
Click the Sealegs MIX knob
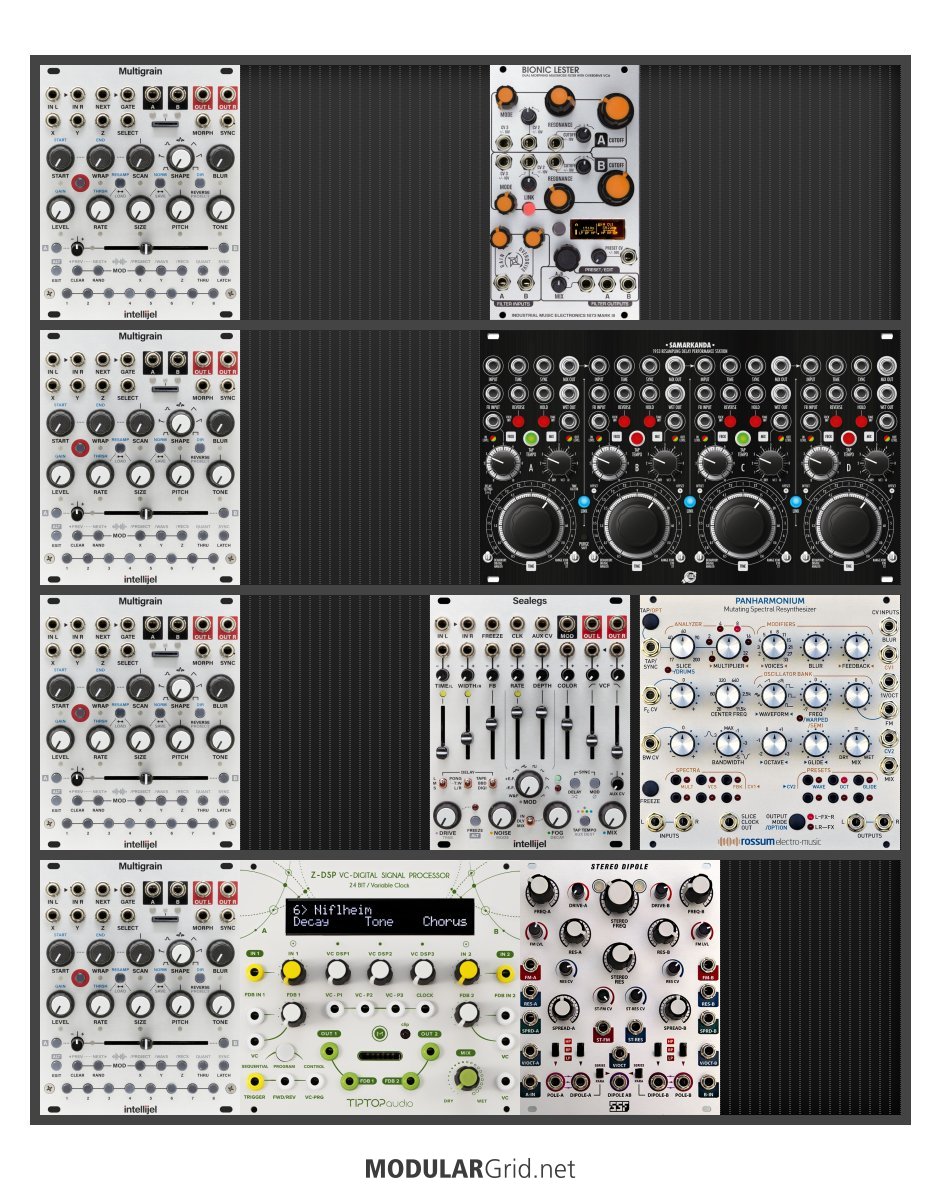point(611,816)
